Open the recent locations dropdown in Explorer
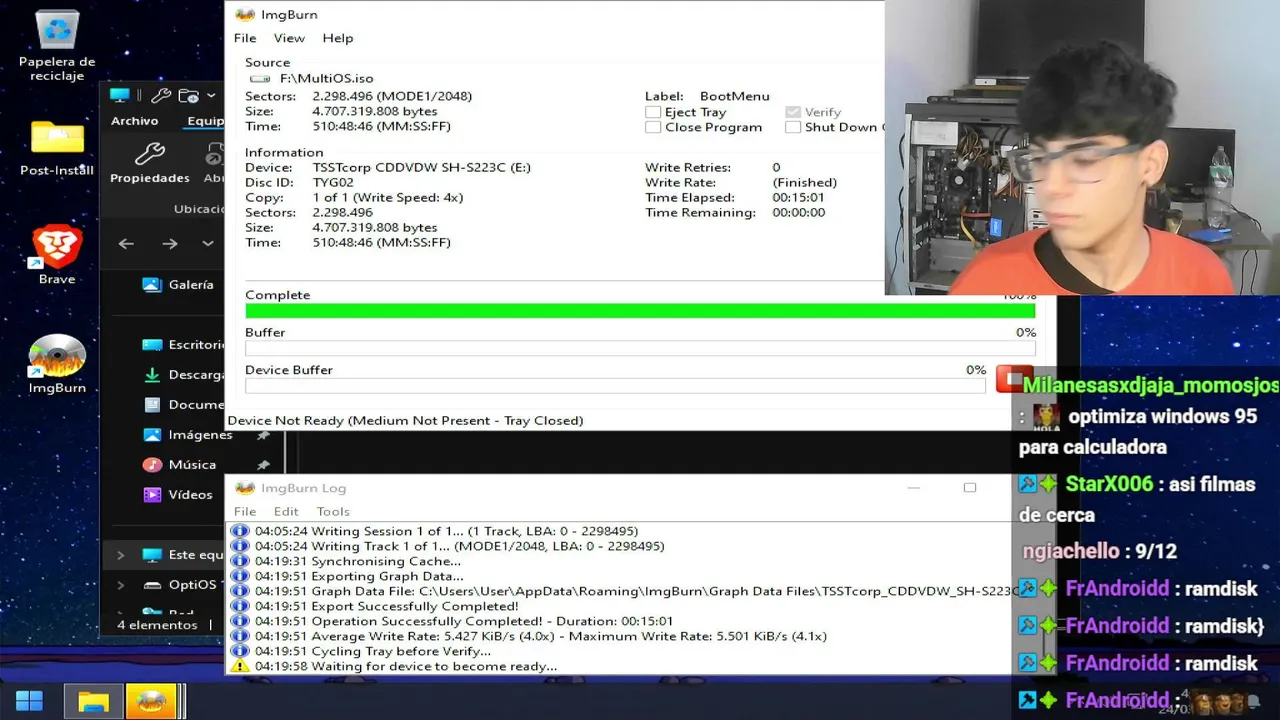This screenshot has height=720, width=1280. [x=208, y=243]
